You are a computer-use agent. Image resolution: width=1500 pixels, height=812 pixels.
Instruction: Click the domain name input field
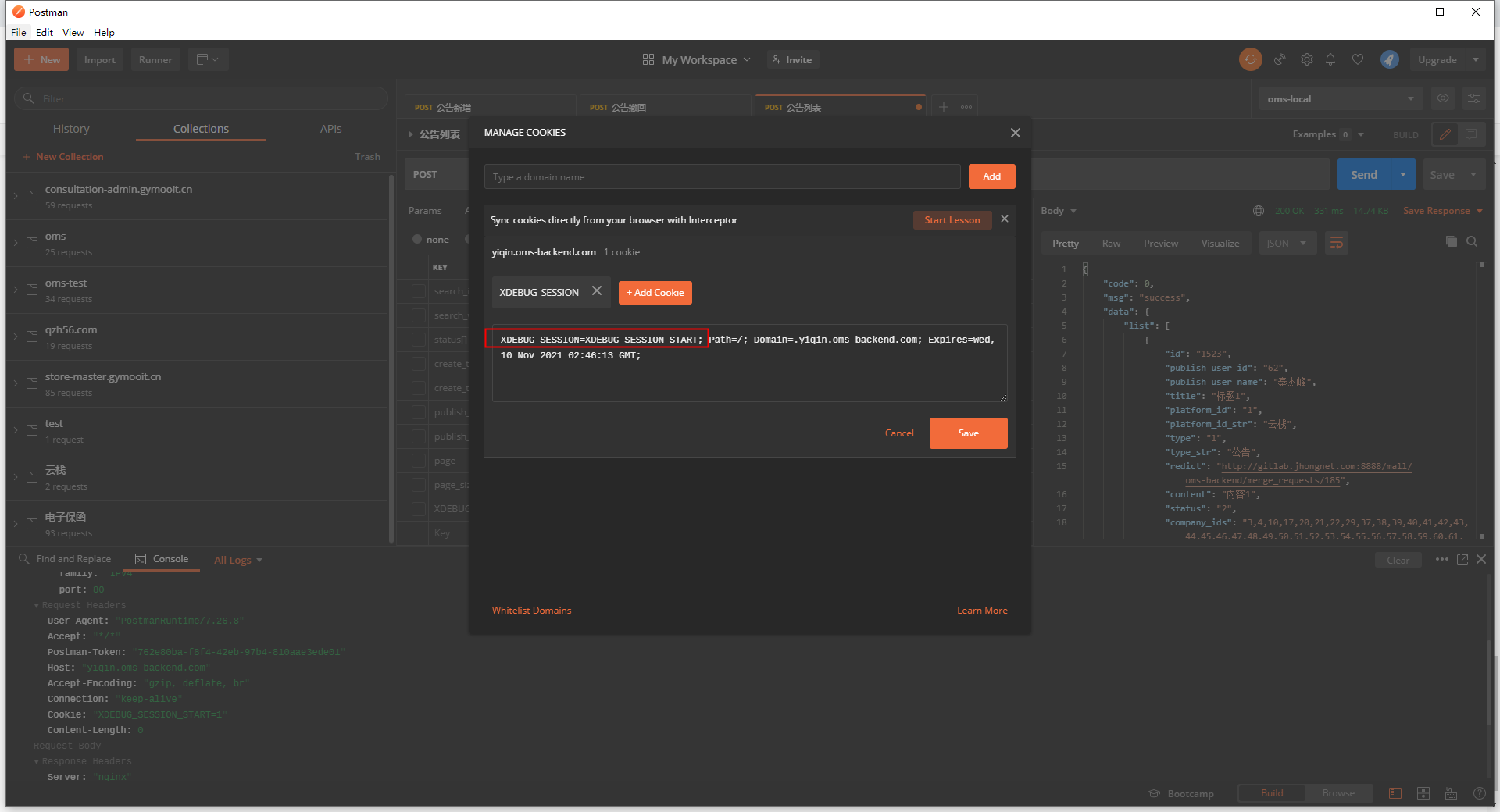(722, 176)
